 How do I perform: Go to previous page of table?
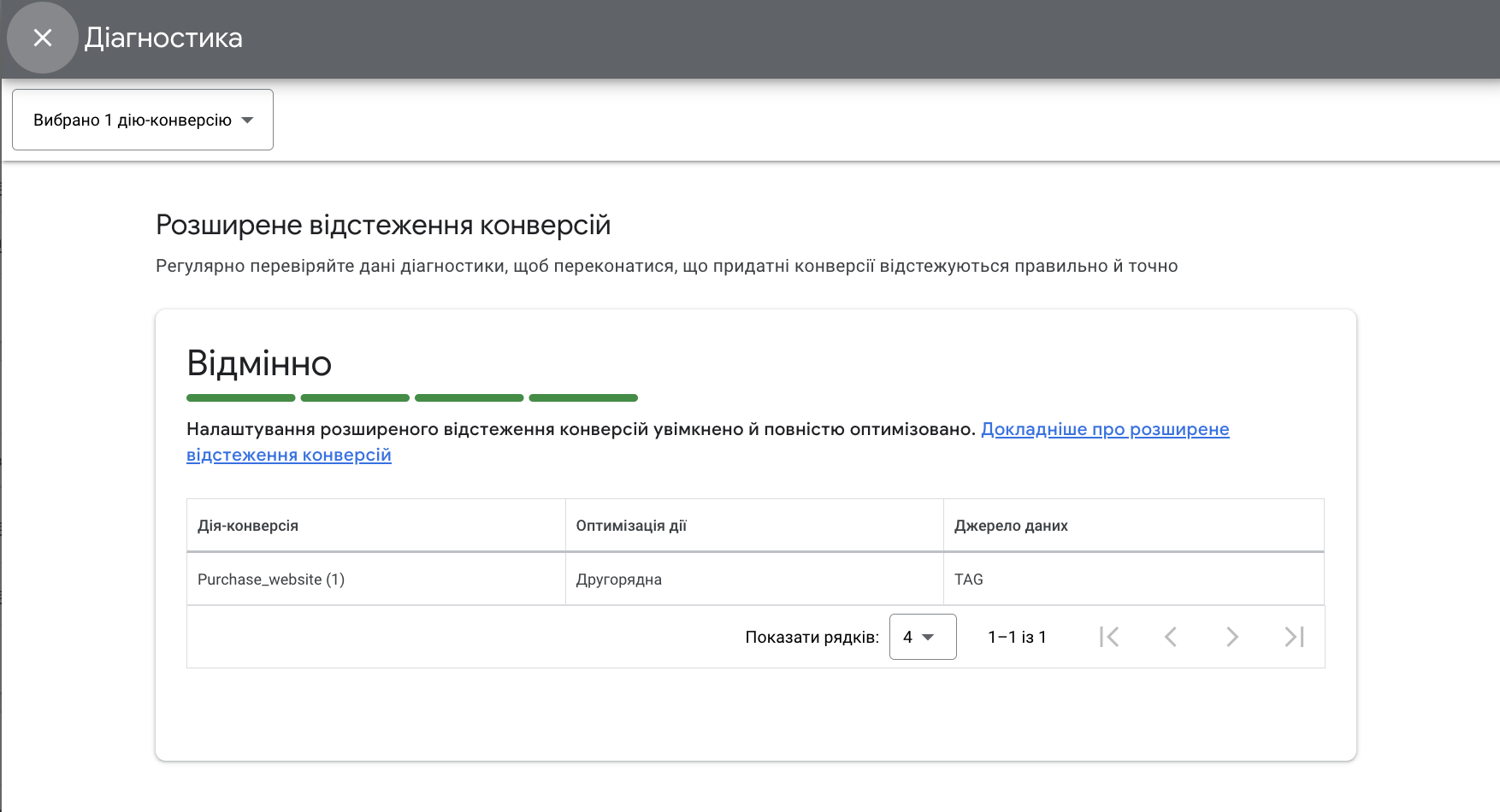click(1171, 637)
